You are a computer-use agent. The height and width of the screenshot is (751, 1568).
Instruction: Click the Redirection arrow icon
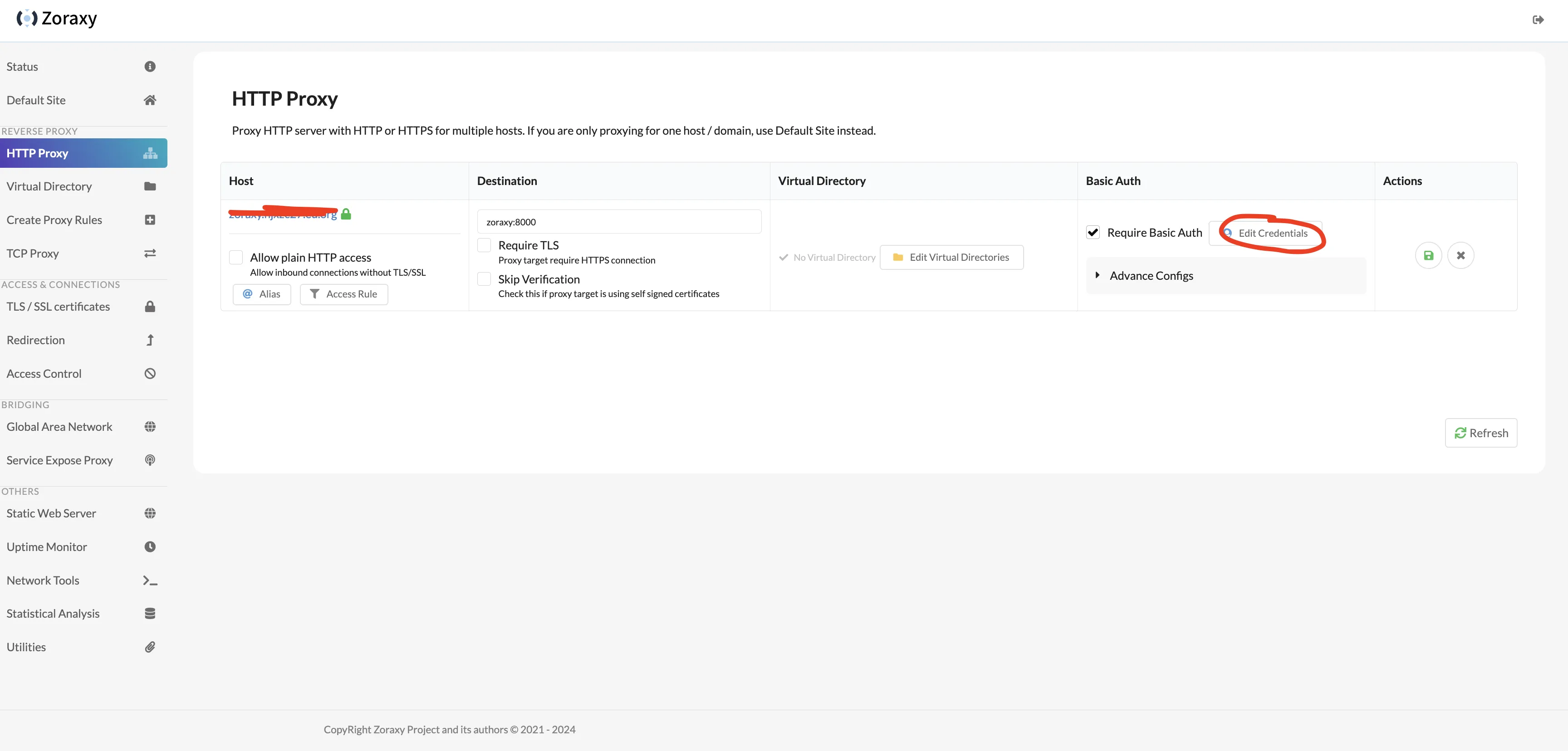(x=150, y=340)
